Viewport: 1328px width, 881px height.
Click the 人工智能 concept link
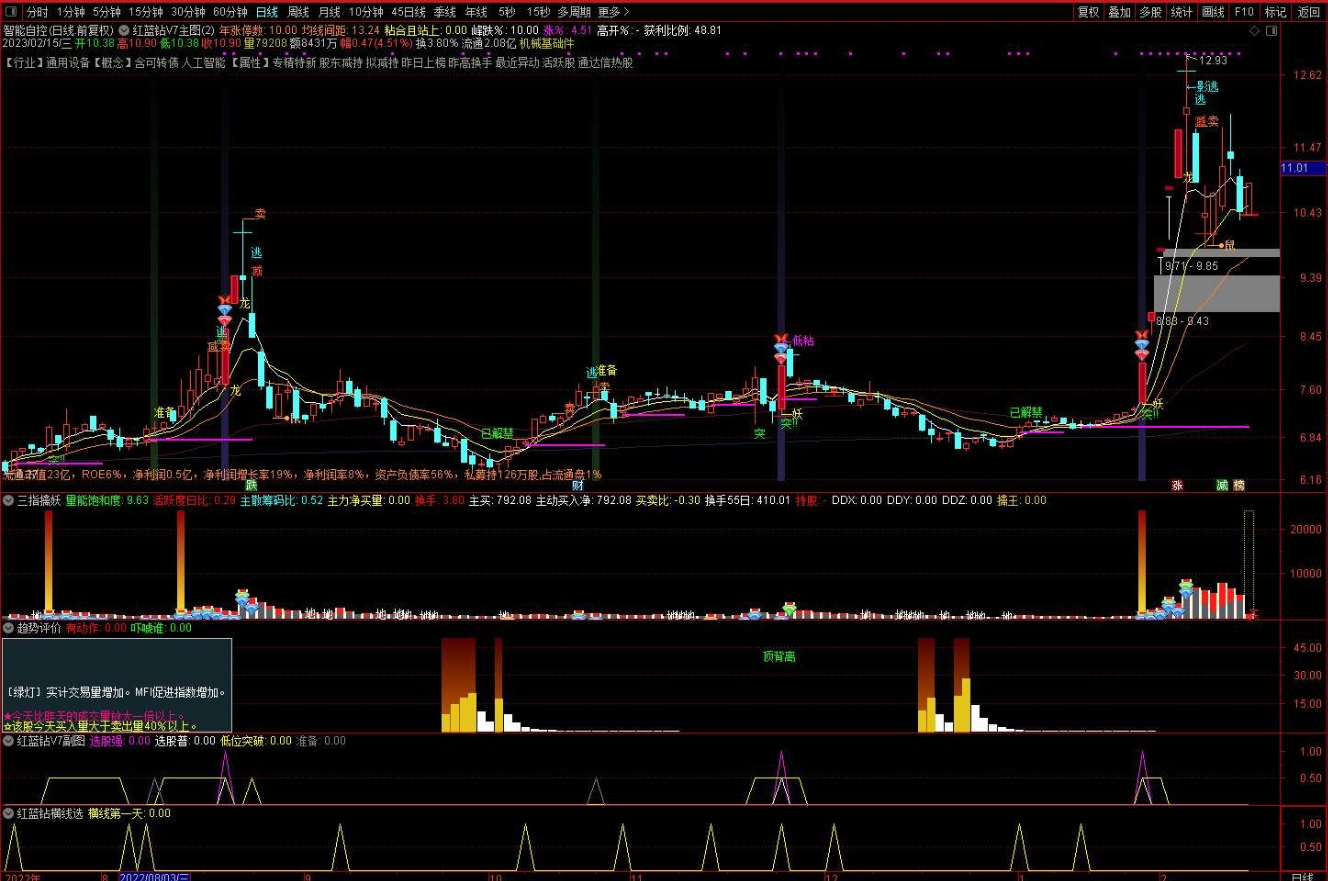pos(203,62)
